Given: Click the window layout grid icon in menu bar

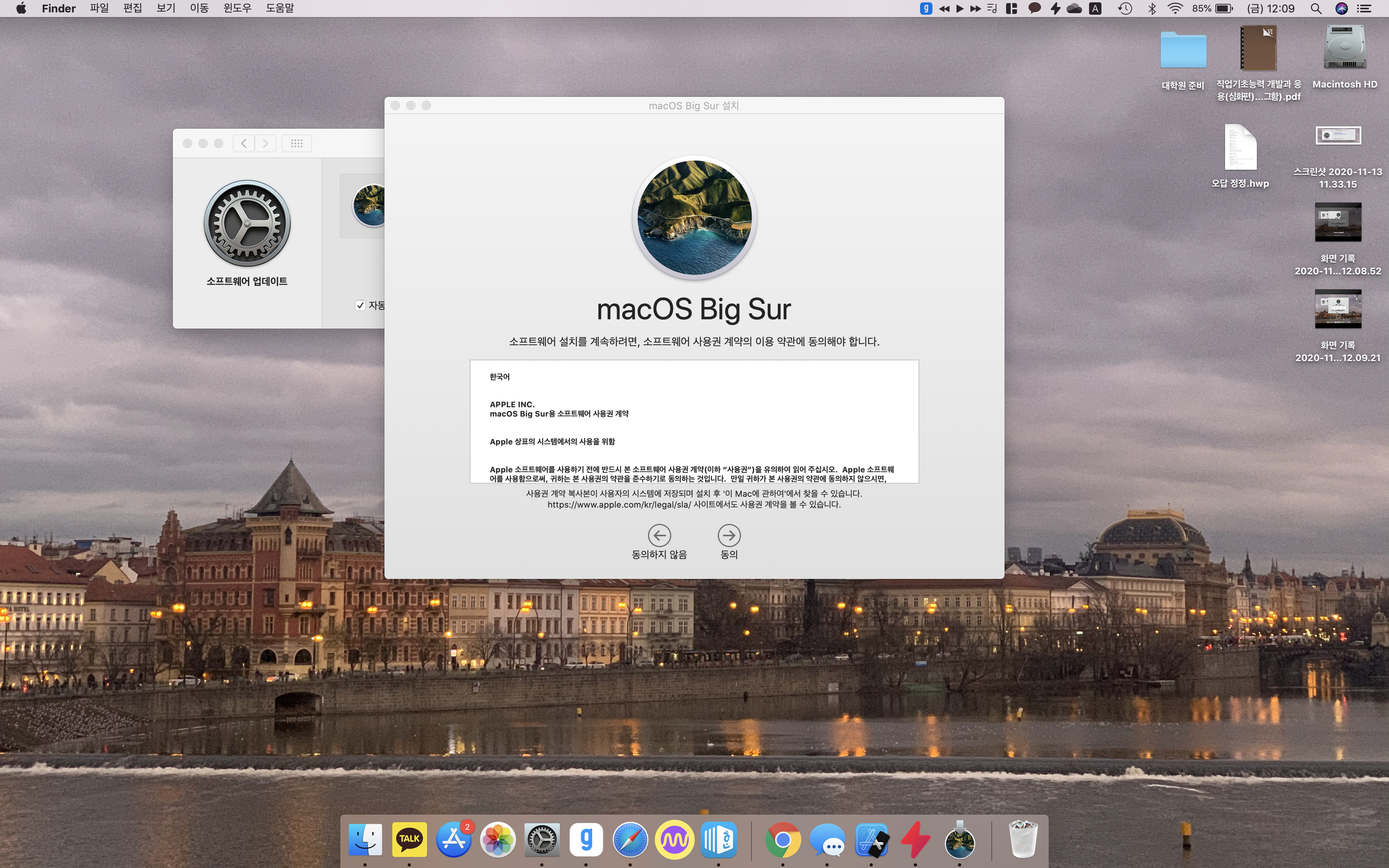Looking at the screenshot, I should pyautogui.click(x=1012, y=8).
